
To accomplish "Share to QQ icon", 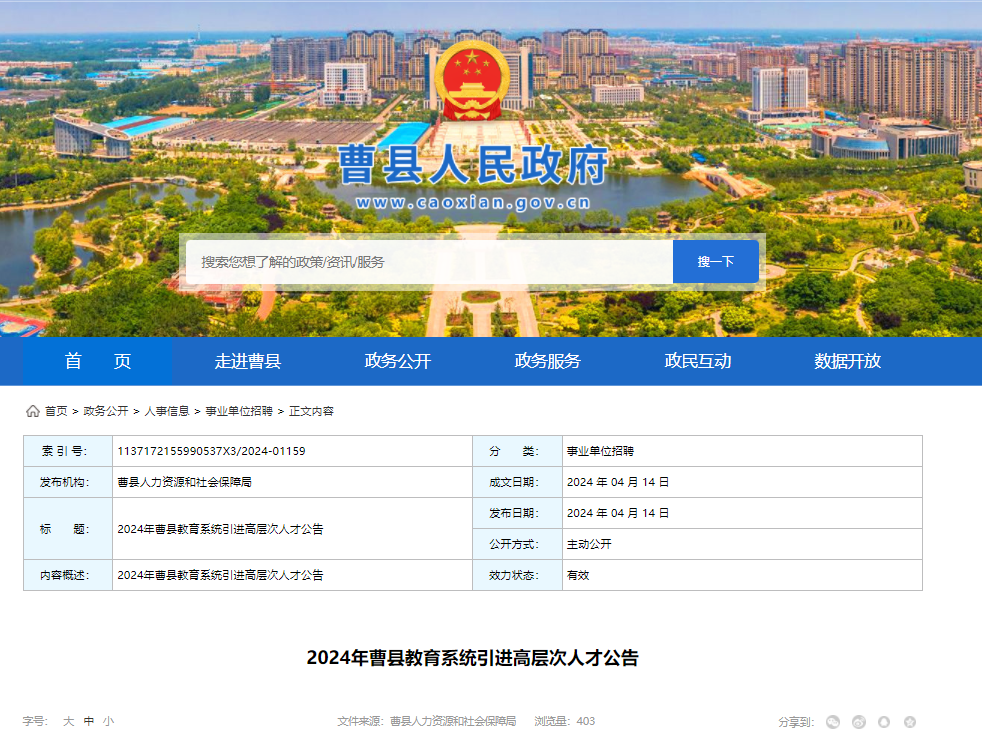I will 884,722.
